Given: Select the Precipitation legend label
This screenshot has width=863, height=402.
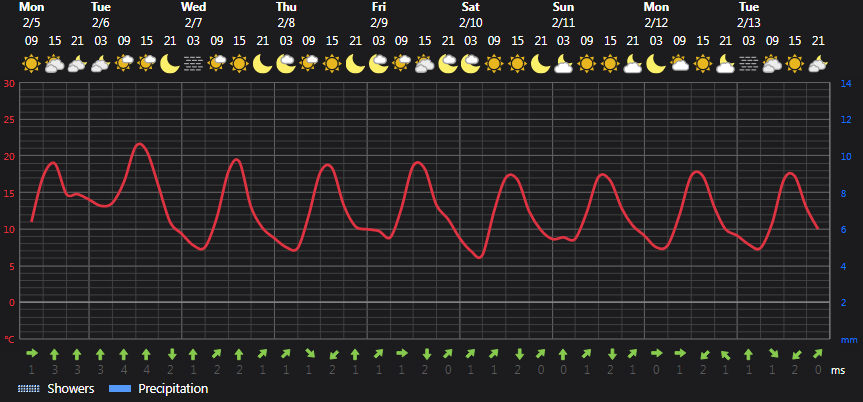Looking at the screenshot, I should click(x=173, y=389).
